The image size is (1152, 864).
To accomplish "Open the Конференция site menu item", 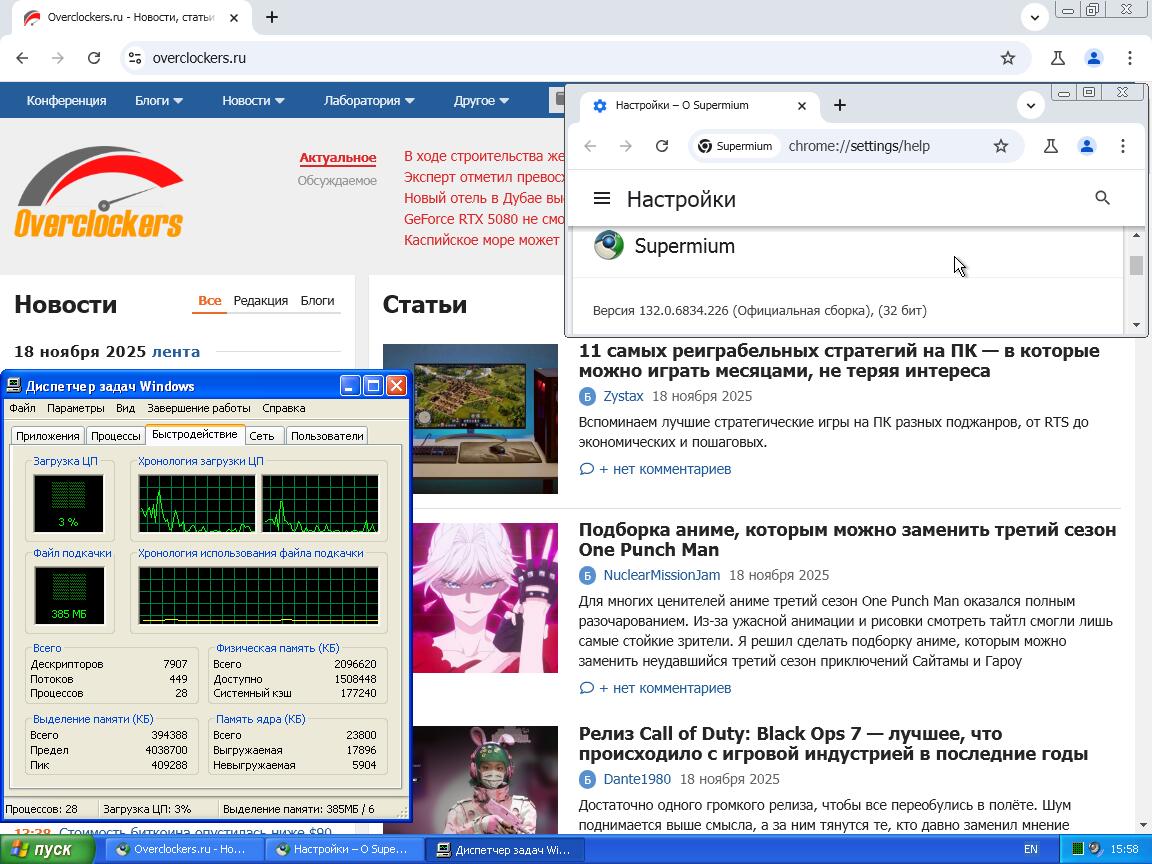I will (x=66, y=101).
